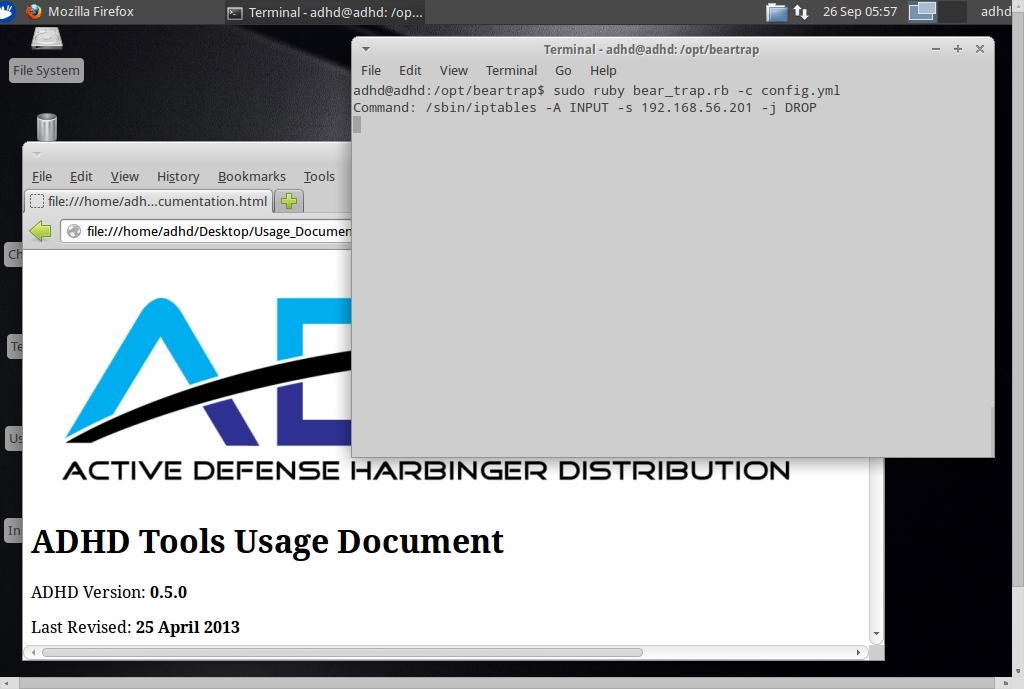
Task: Click Firefox vertical scrollbar down arrow
Action: click(x=876, y=633)
